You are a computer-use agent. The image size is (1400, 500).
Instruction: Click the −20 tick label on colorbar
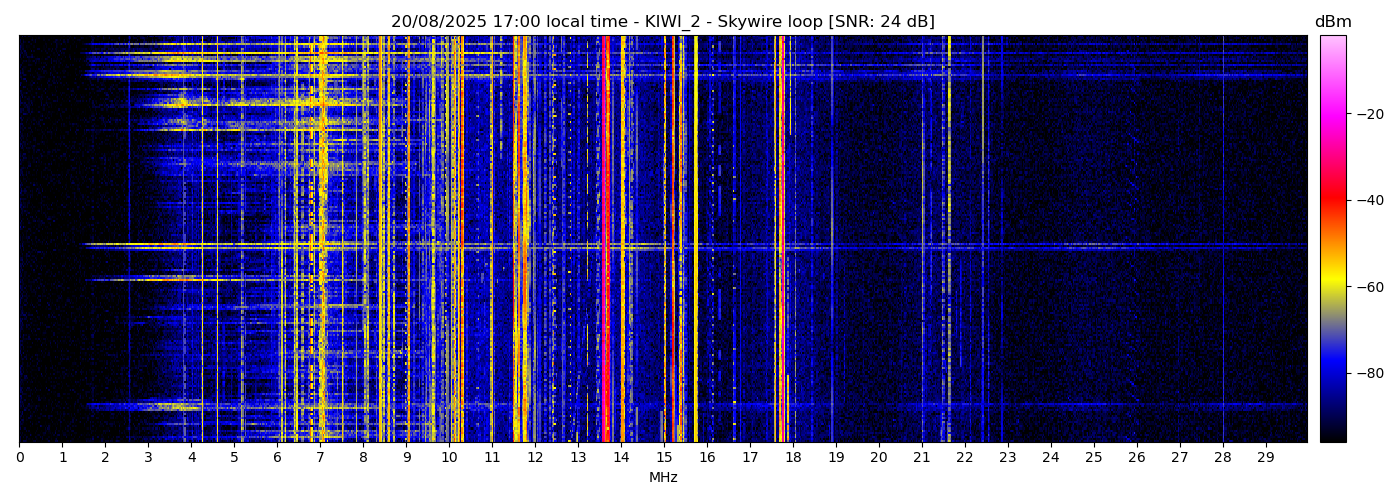[1364, 114]
